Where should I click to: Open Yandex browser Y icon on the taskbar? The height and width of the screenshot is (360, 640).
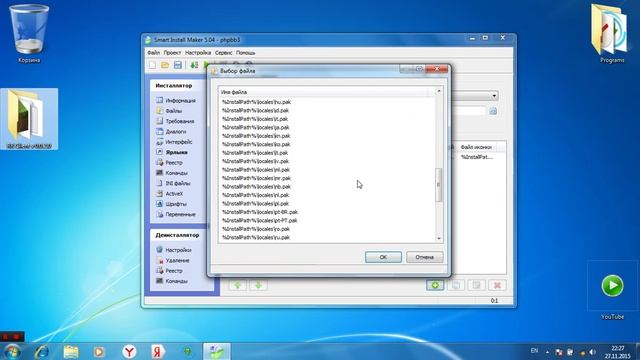point(129,351)
